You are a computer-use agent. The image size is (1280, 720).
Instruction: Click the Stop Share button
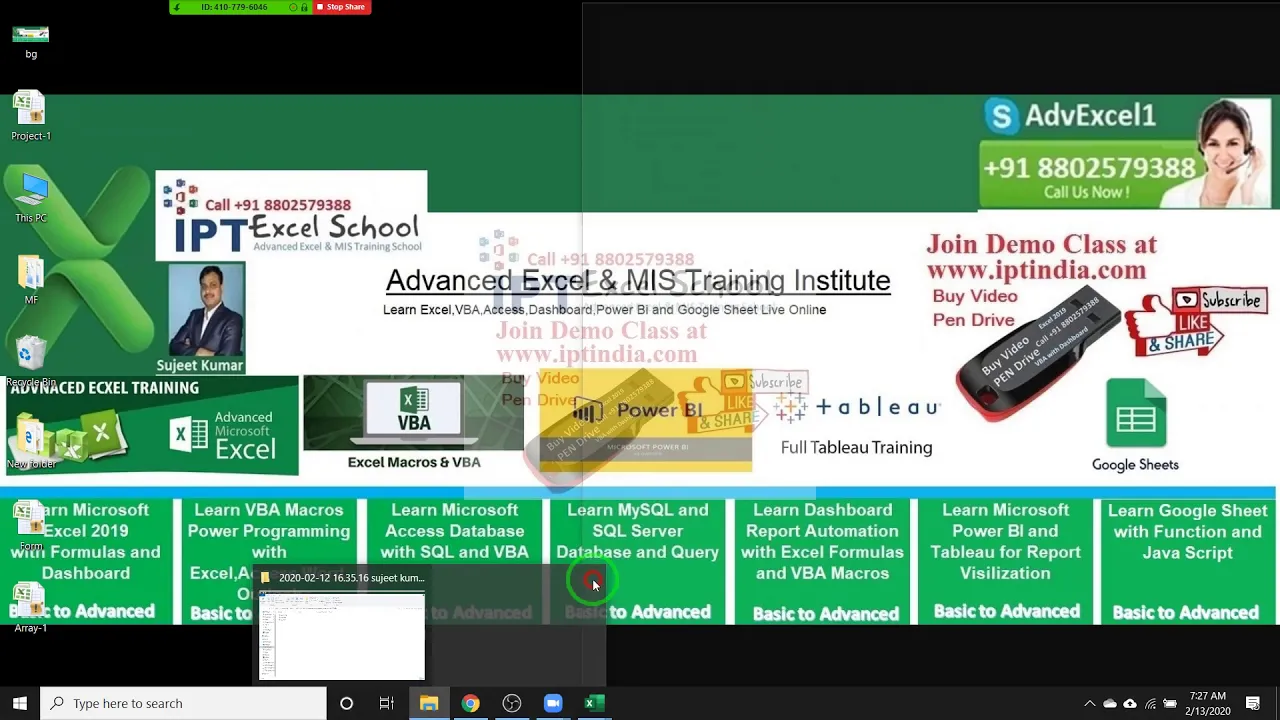(340, 7)
